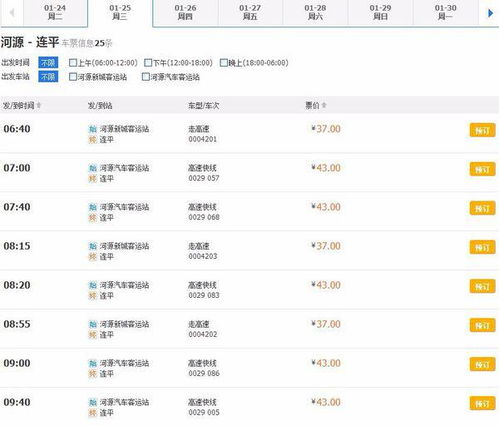Select the 01-25 date tab
This screenshot has width=499, height=426.
point(120,12)
